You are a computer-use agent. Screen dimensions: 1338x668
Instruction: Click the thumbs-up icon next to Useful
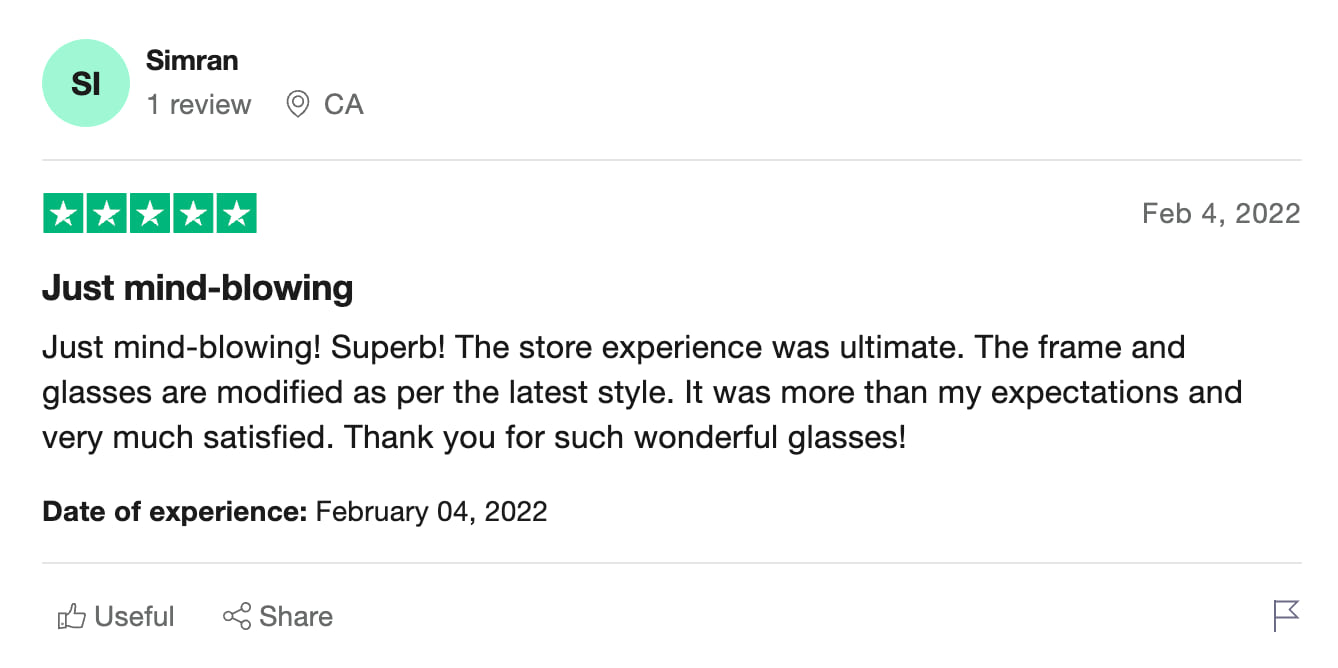(71, 617)
